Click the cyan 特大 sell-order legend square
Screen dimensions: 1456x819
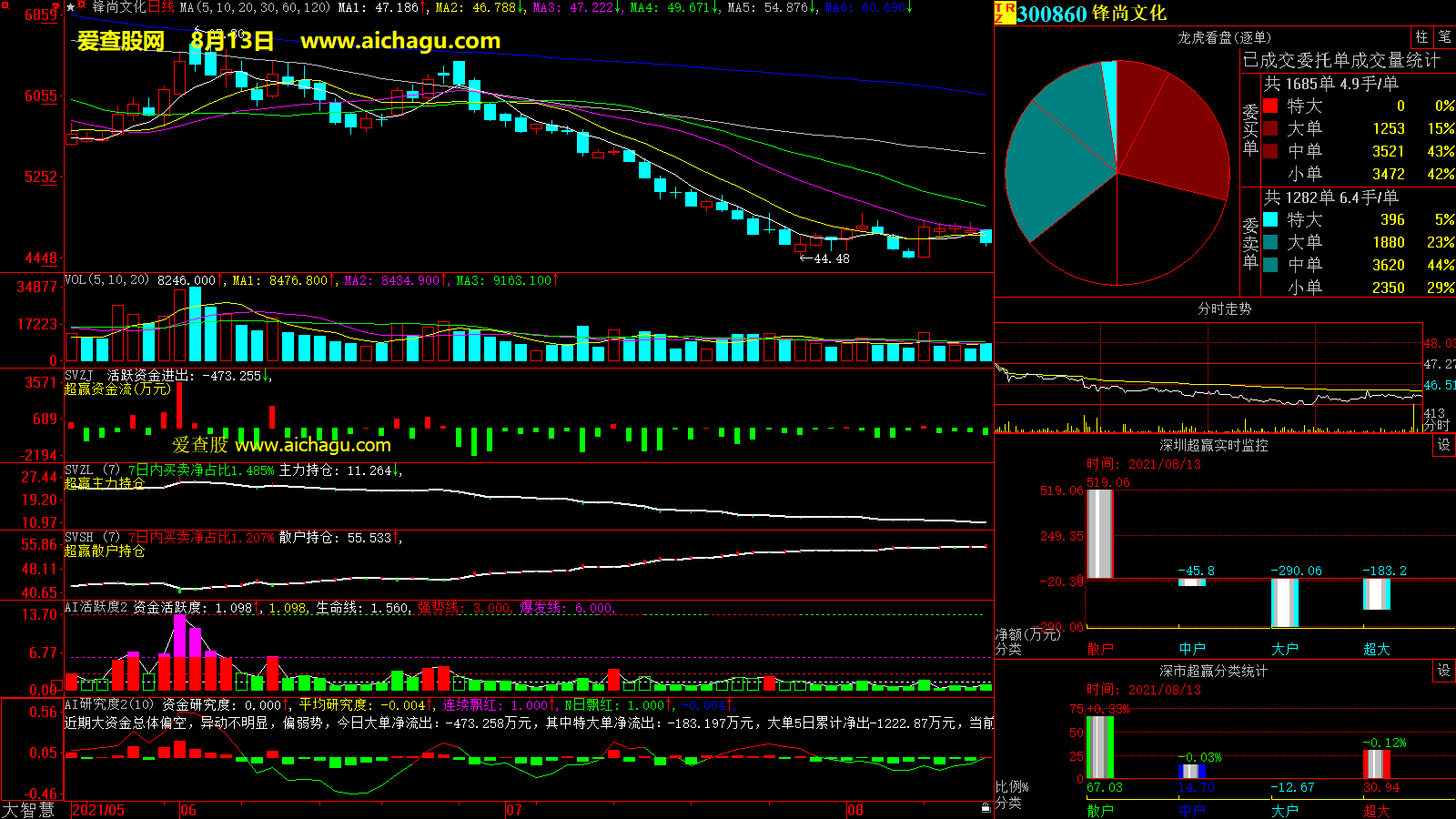click(1270, 220)
